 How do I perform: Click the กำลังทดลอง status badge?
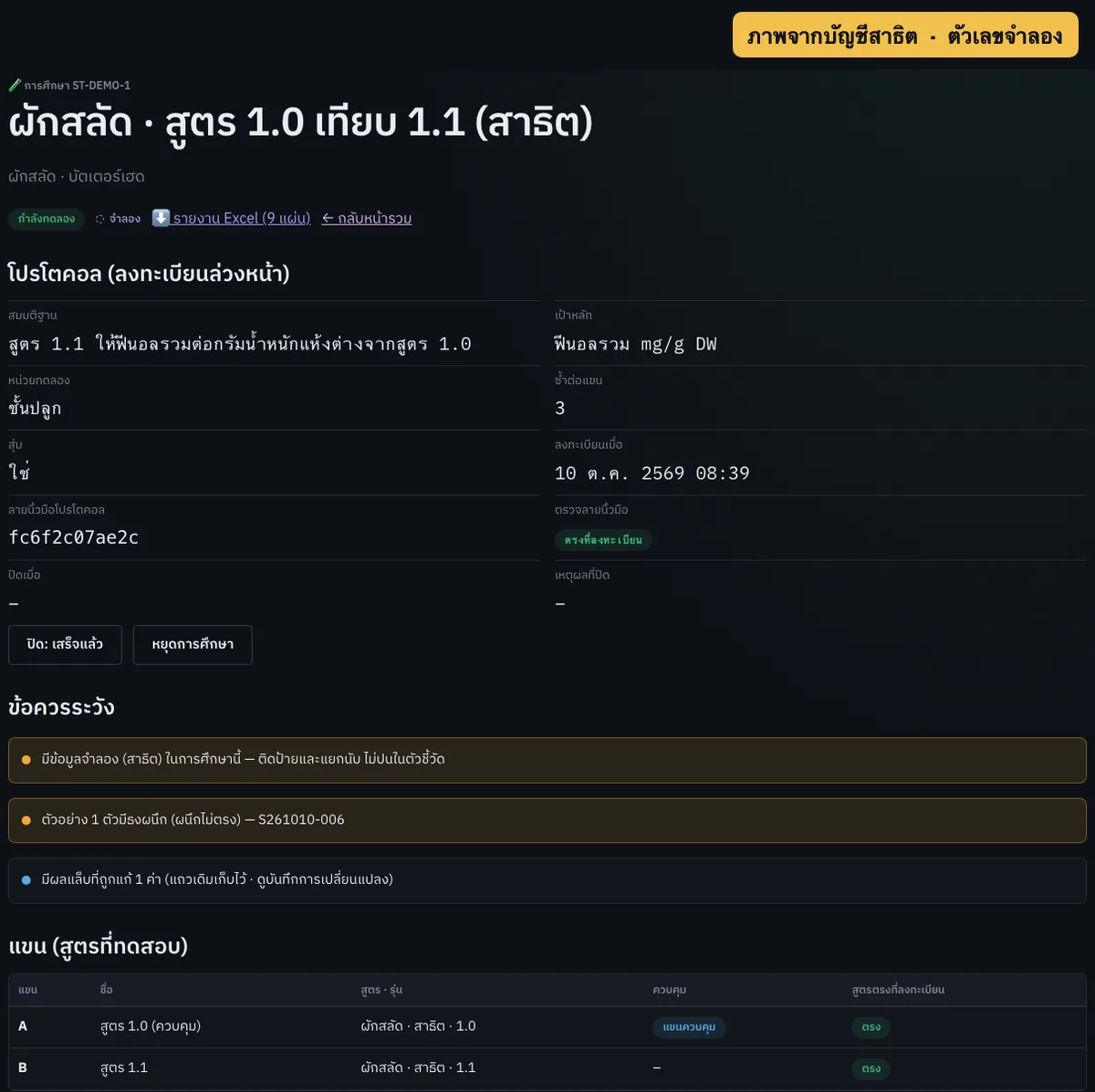(x=47, y=219)
